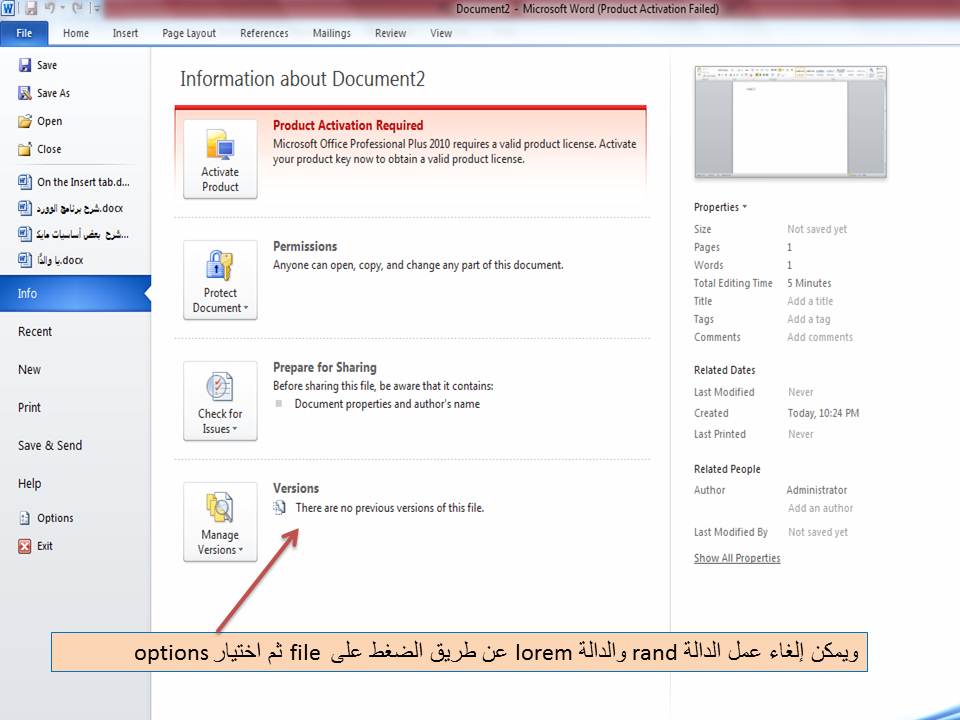Select Print in the Backstage sidebar
Screen dimensions: 960x720
click(29, 407)
